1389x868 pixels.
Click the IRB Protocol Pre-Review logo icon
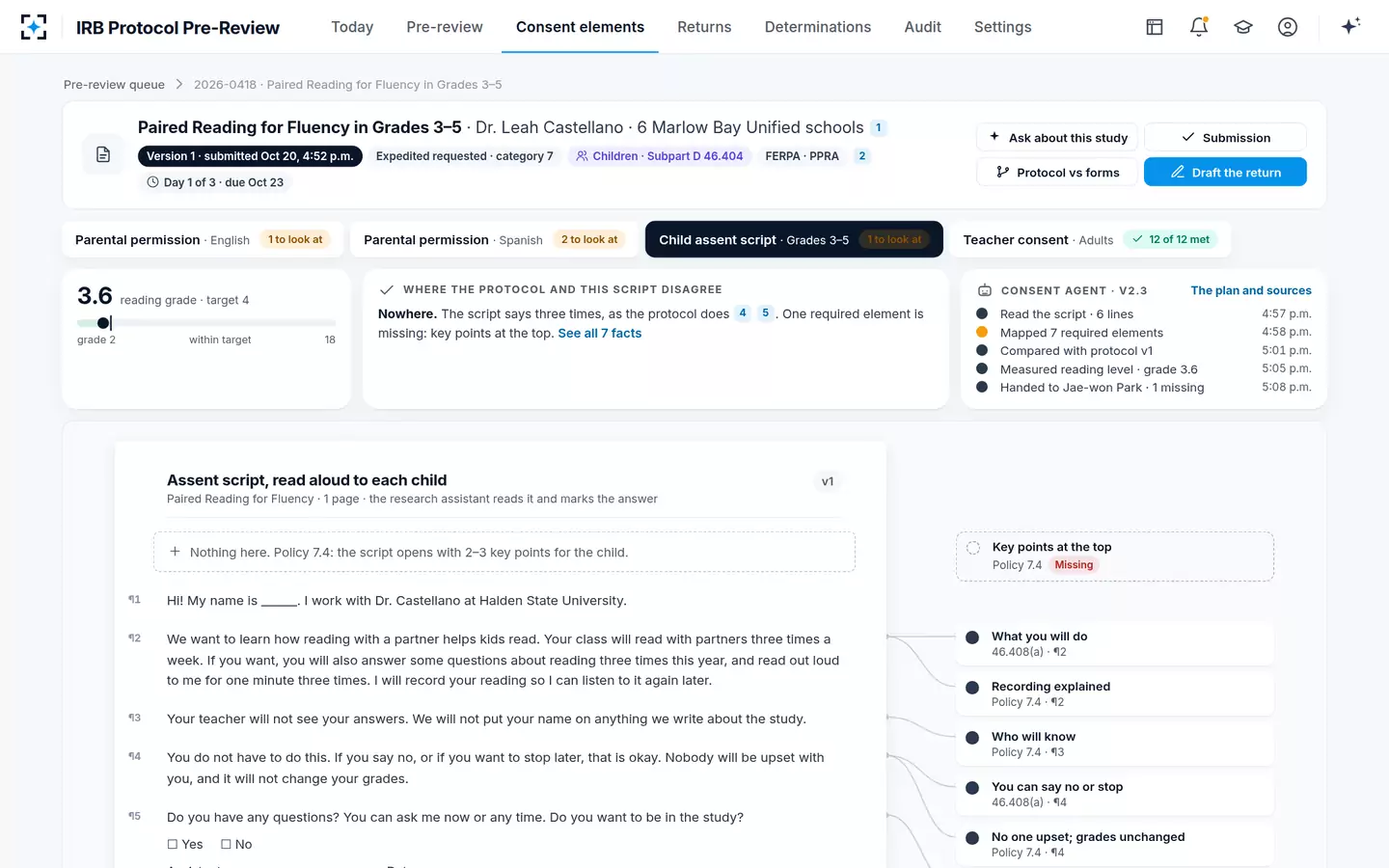34,27
